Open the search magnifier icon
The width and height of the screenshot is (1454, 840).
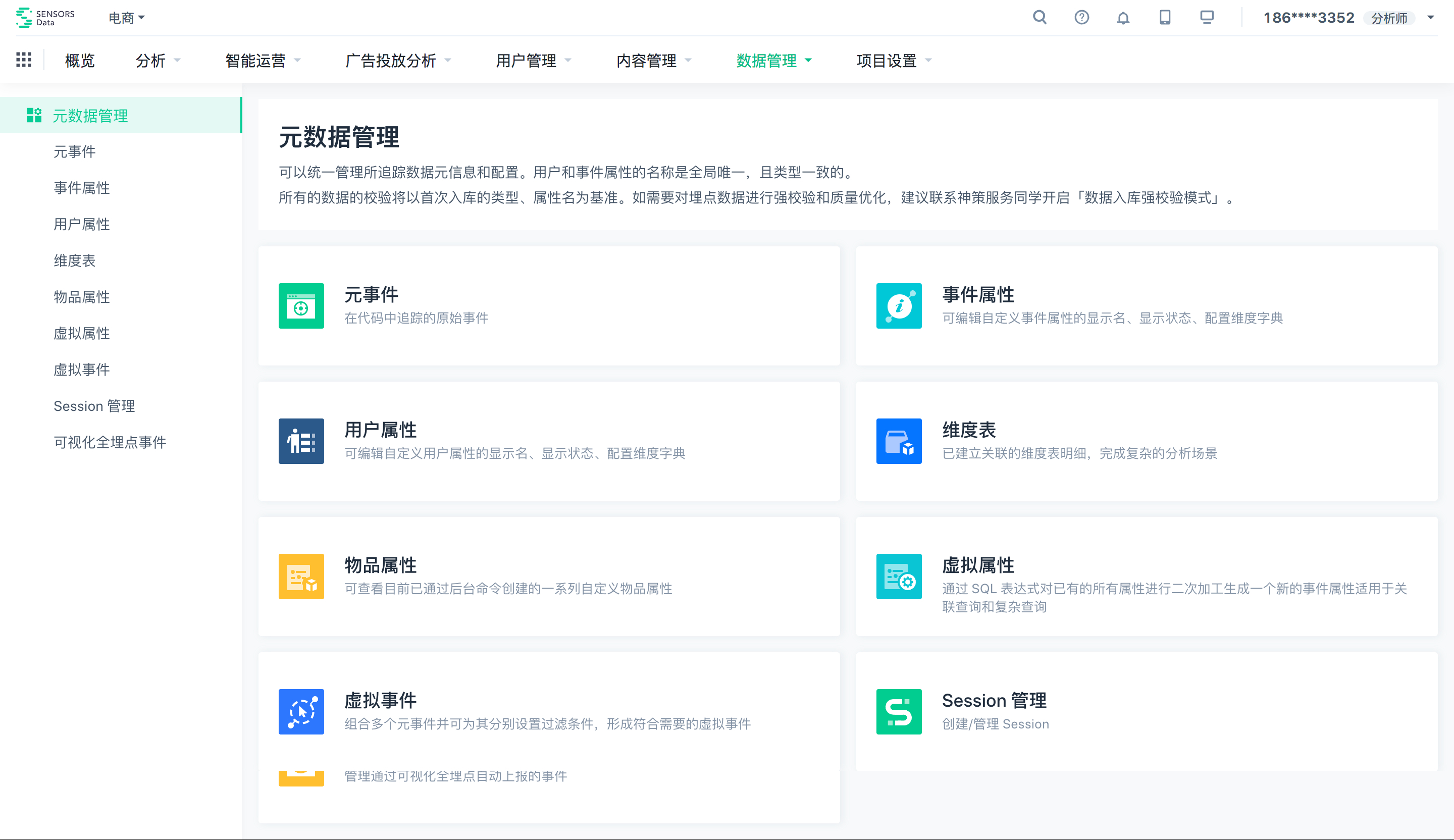point(1040,17)
